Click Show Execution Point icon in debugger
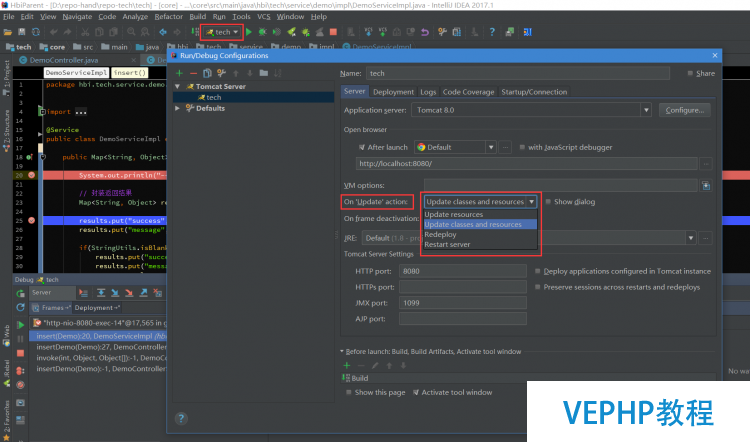The image size is (750, 442). (83, 293)
